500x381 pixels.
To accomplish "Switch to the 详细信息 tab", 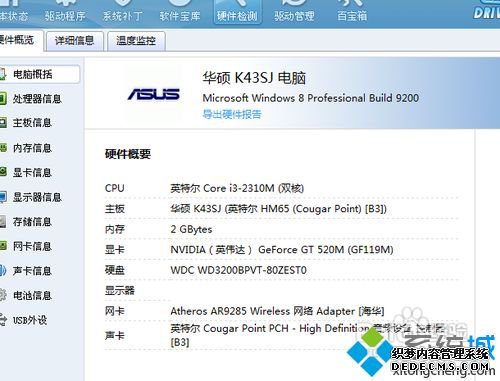I will [74, 41].
